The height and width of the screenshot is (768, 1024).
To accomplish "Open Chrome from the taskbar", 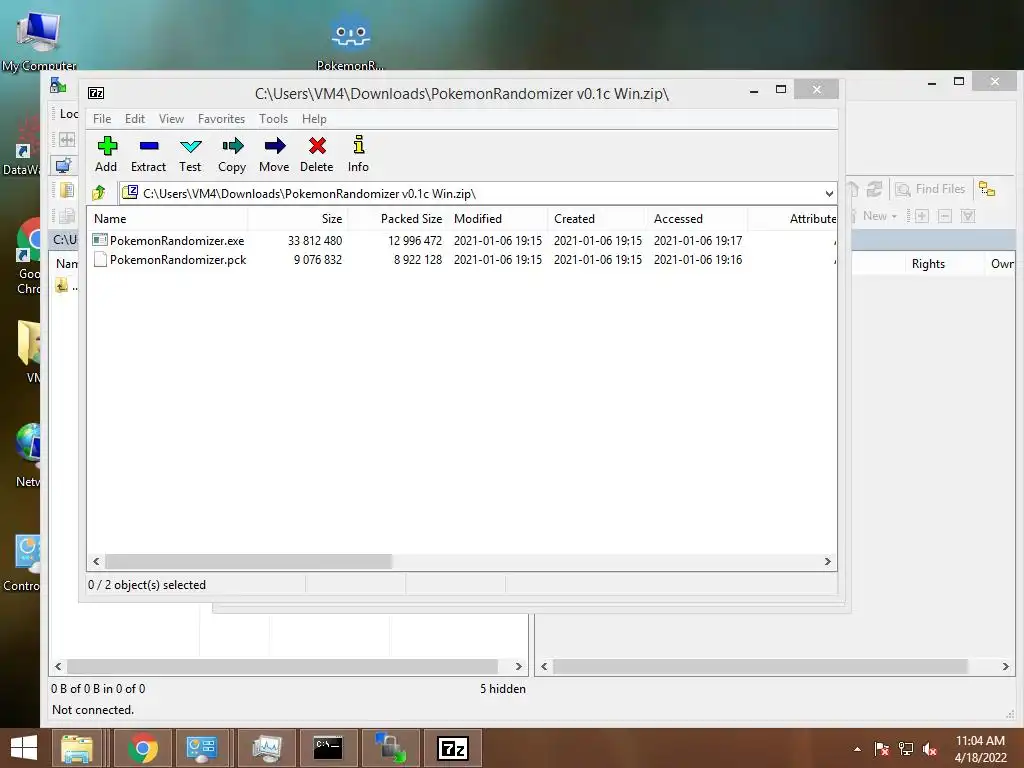I will click(143, 748).
